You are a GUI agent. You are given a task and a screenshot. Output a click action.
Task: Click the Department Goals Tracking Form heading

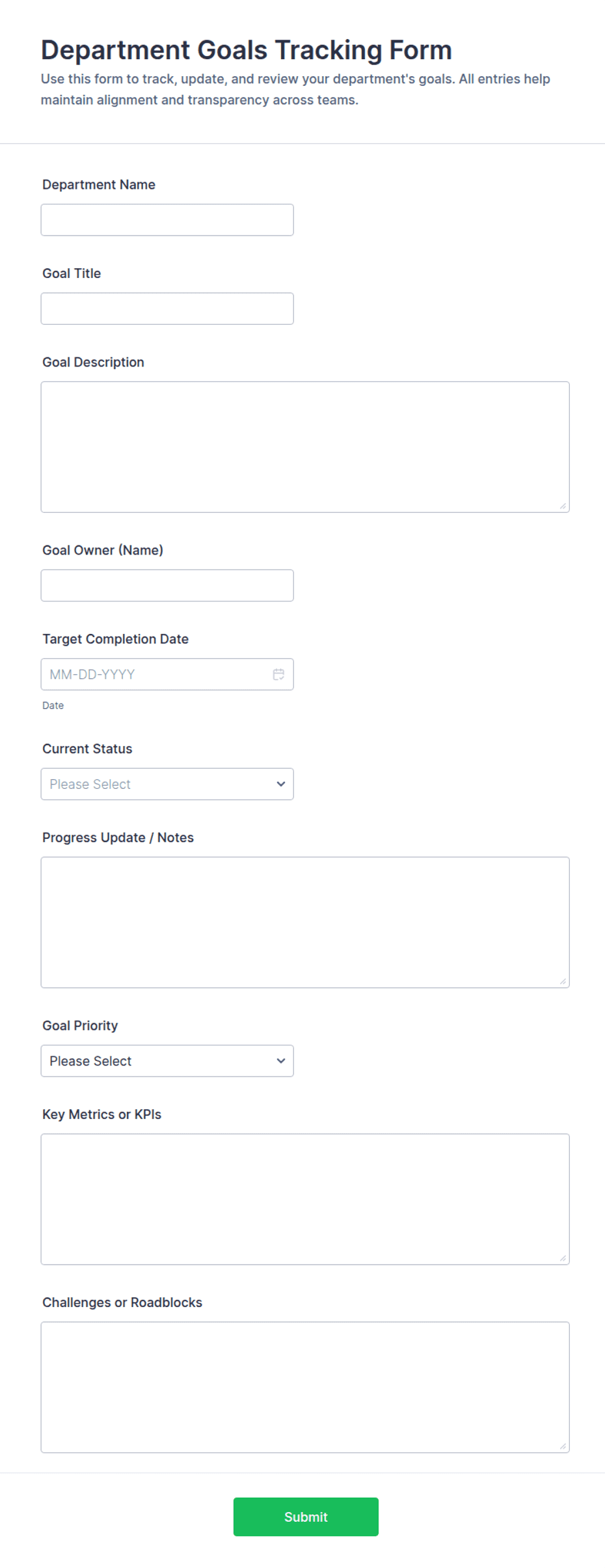246,50
